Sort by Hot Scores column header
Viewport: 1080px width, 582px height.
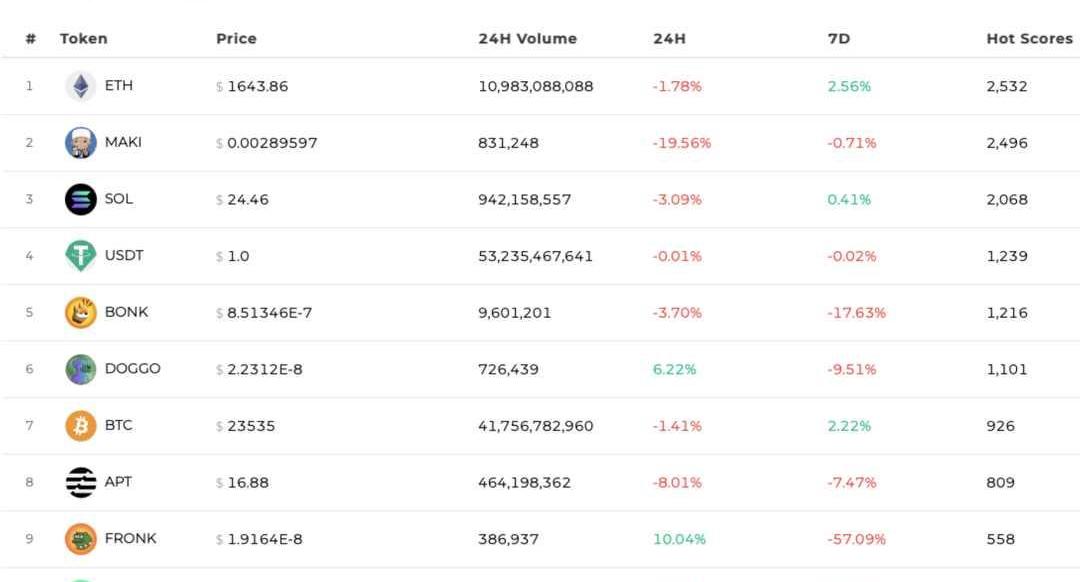click(1029, 39)
